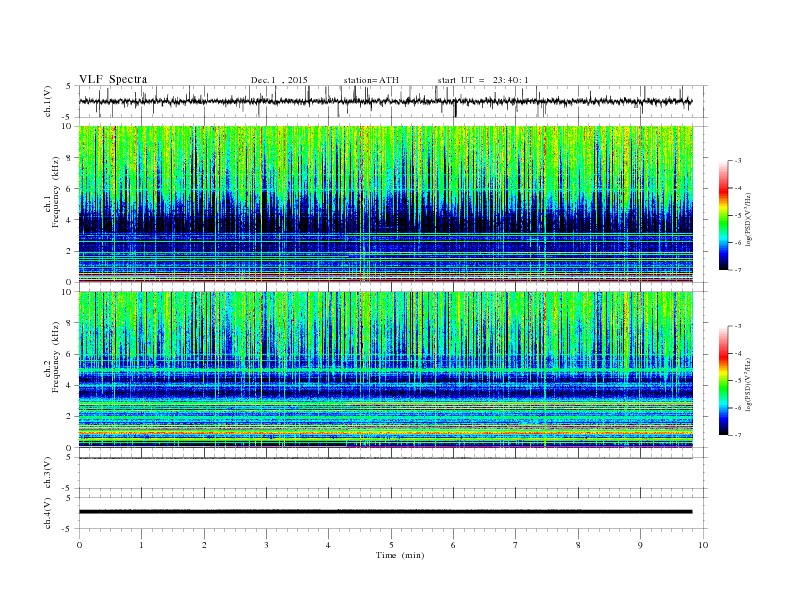Click the ch.1 PSD color scale bar
This screenshot has height=612, width=792.
[x=723, y=215]
